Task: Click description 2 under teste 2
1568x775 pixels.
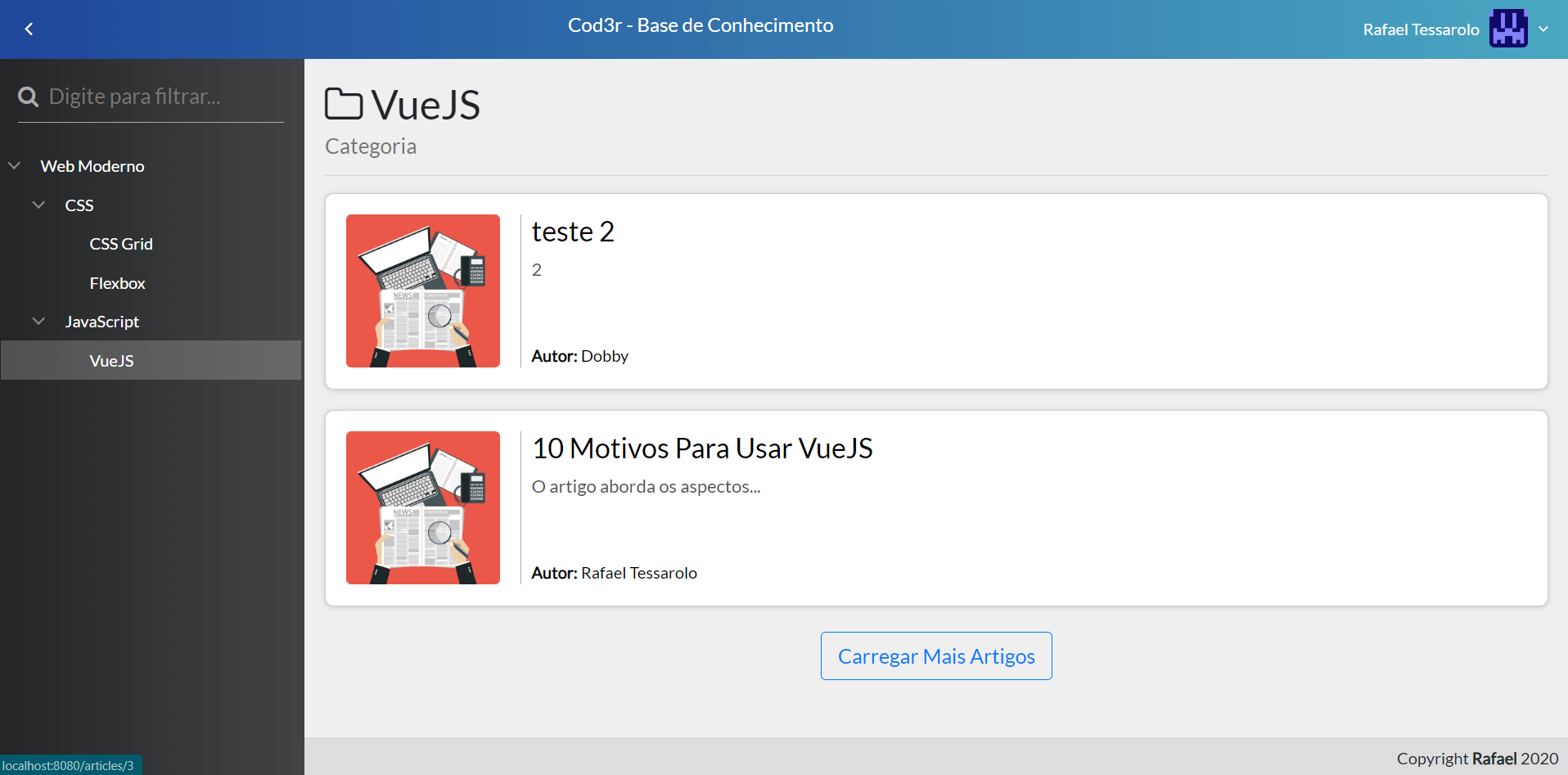Action: (537, 269)
